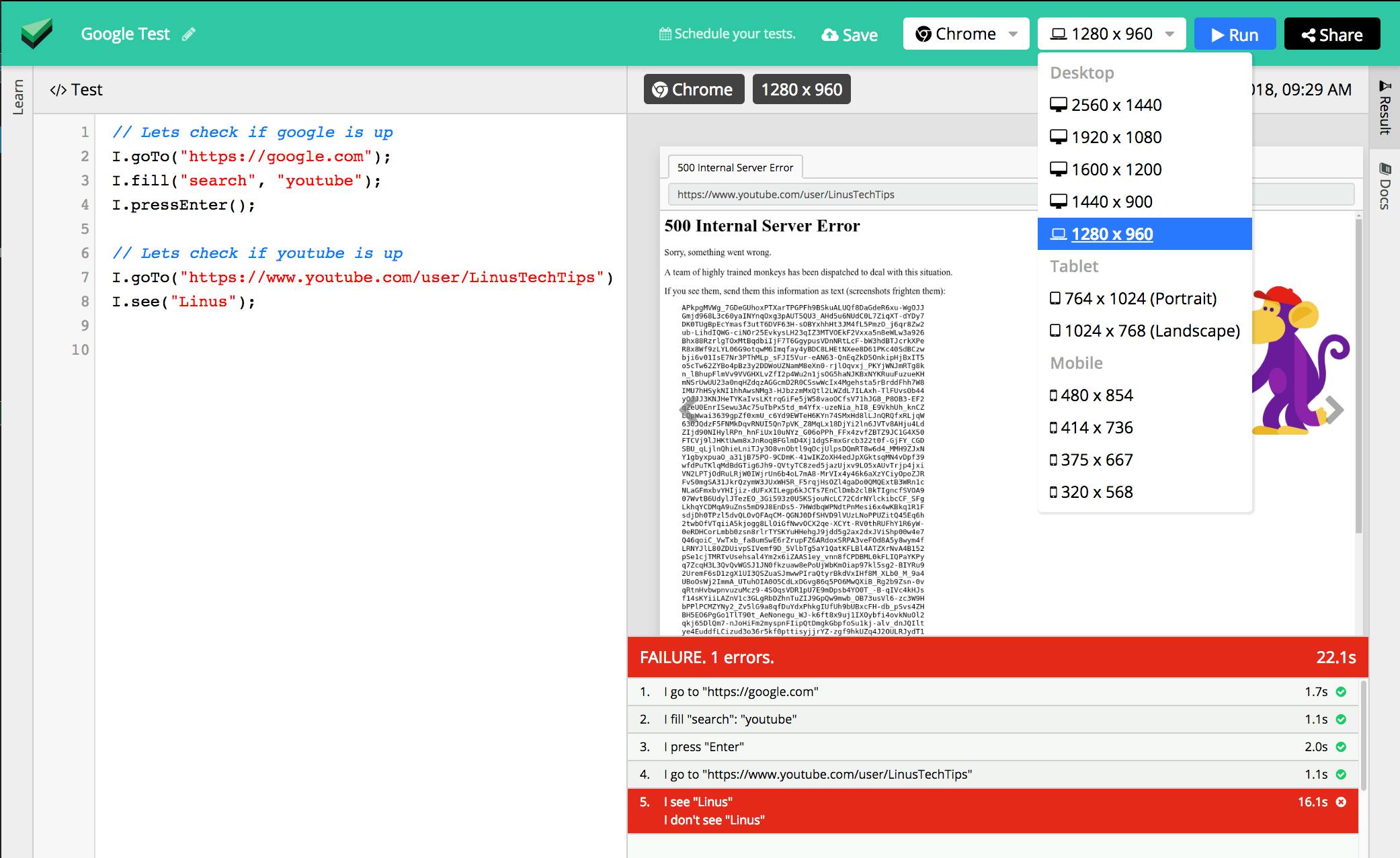Click the green check icon for step 1
Viewport: 1400px width, 858px height.
coord(1341,692)
